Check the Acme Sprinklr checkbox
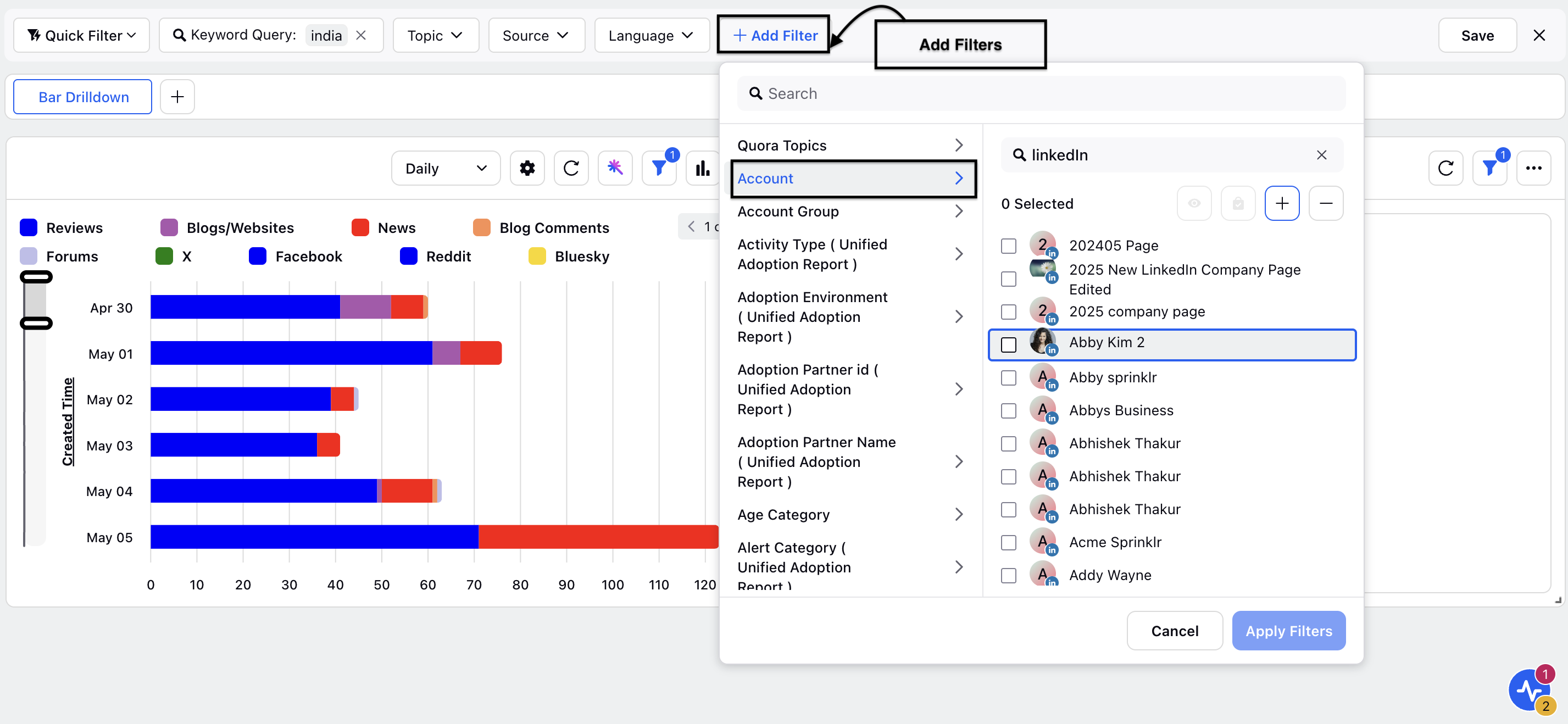Screen dimensions: 1568x724 [x=1009, y=543]
